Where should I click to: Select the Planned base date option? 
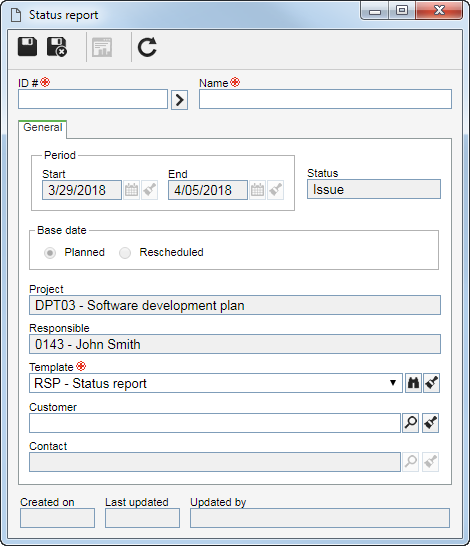[x=50, y=253]
